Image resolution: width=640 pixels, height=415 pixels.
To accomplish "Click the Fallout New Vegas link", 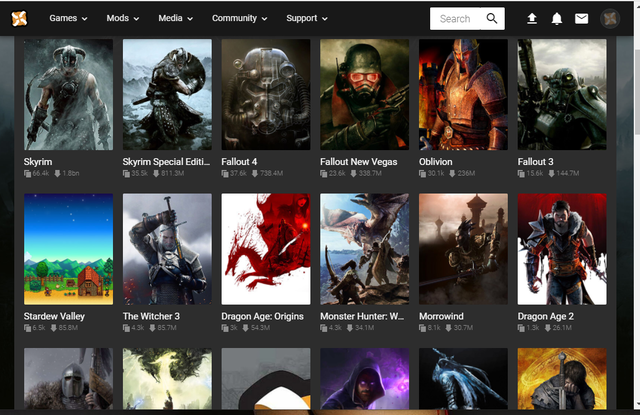I will click(x=358, y=161).
